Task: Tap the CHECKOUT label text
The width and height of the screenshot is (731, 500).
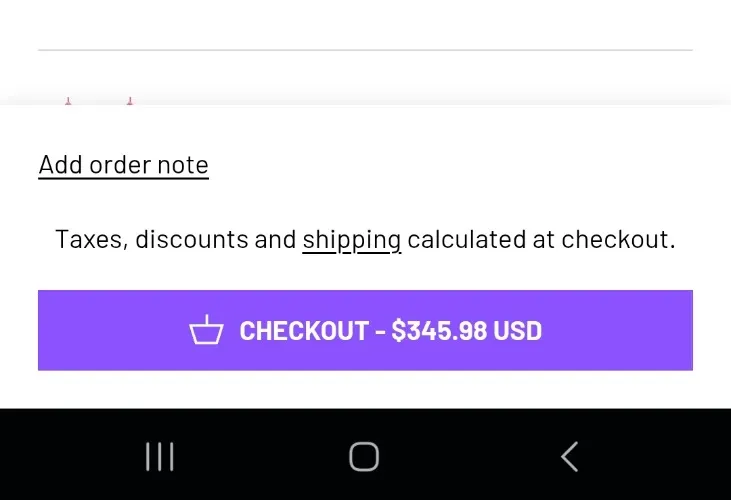Action: [304, 331]
